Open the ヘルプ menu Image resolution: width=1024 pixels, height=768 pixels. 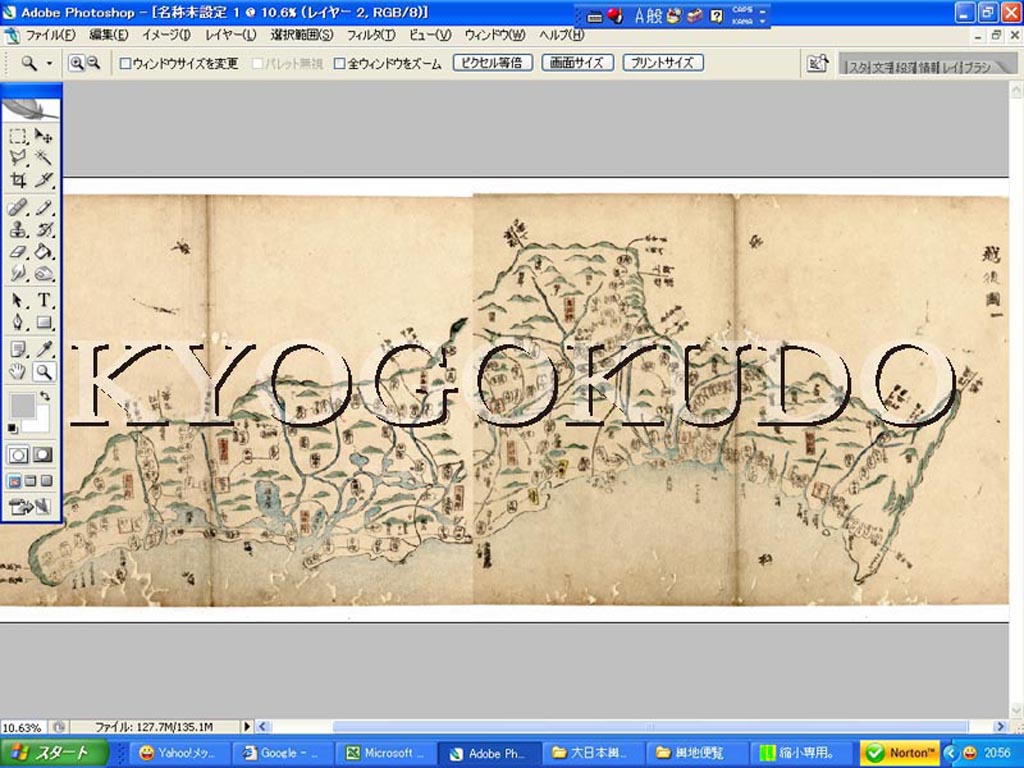[562, 35]
